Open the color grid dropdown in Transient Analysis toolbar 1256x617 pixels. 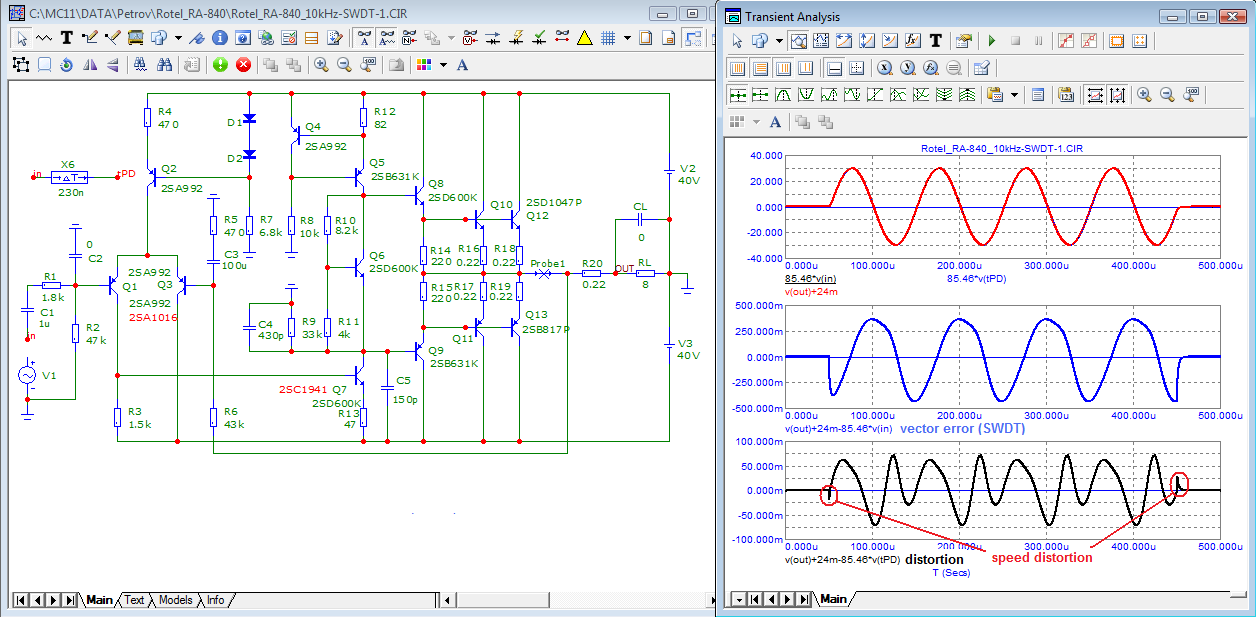tap(756, 121)
